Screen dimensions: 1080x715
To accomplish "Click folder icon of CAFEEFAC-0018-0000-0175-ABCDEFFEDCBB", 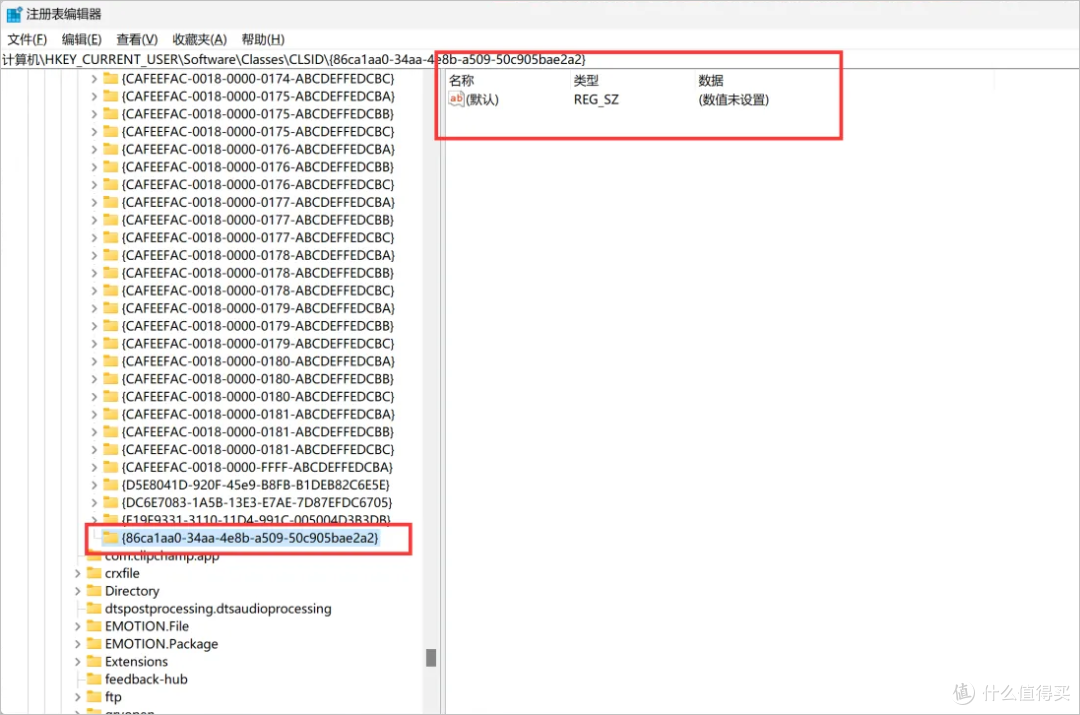I will (110, 114).
